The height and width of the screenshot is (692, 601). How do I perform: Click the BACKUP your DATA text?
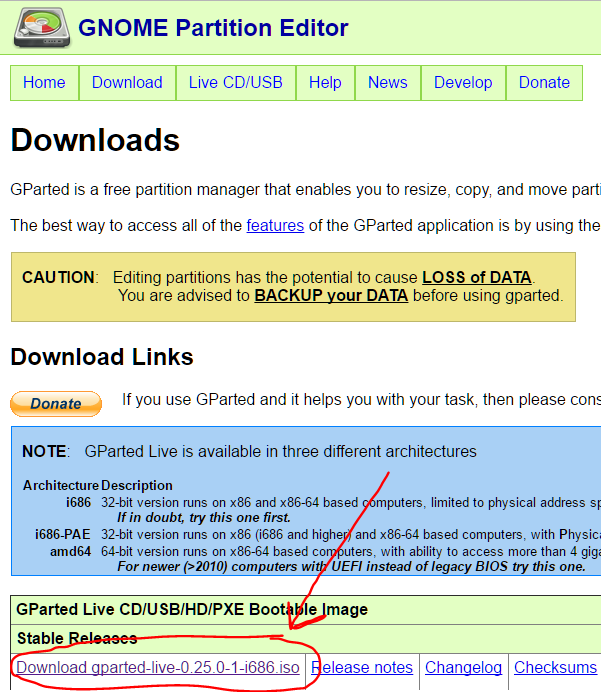(x=331, y=295)
